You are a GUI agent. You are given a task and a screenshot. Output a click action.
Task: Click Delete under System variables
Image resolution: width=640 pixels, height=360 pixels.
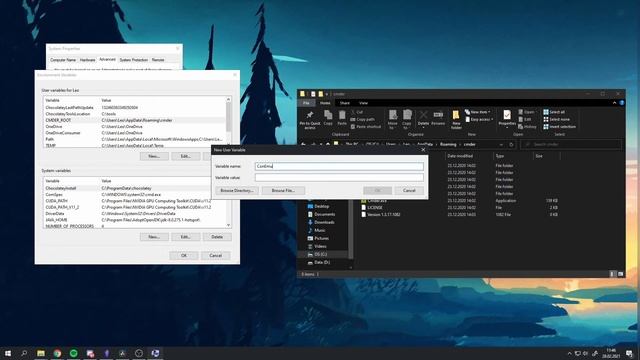point(217,237)
